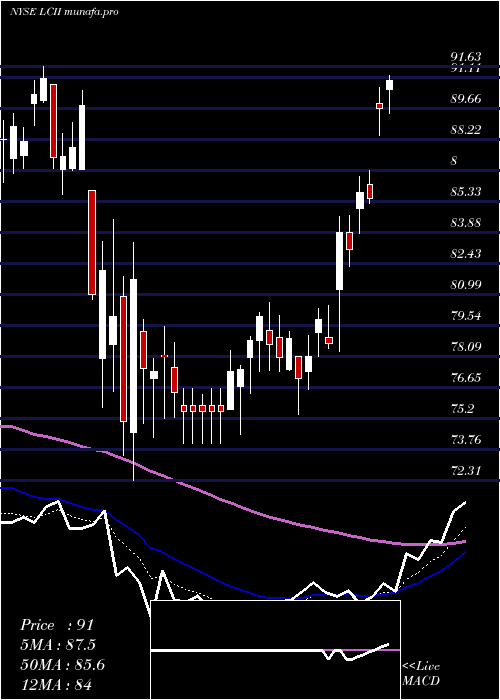Click the MACD inset chart box

pyautogui.click(x=275, y=650)
